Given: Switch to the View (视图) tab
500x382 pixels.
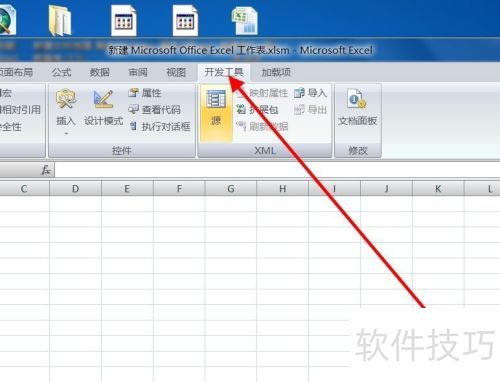Looking at the screenshot, I should pos(176,72).
